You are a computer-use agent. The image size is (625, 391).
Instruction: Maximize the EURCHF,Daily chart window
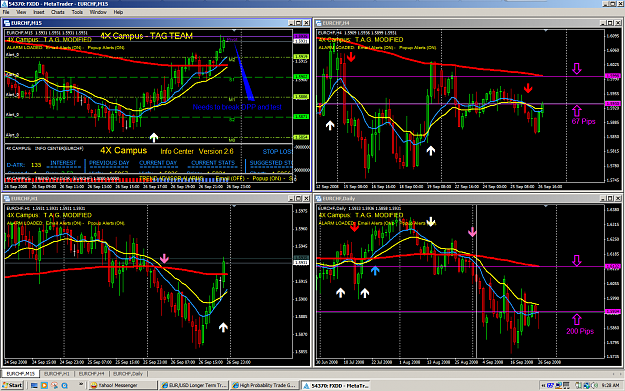coord(610,198)
